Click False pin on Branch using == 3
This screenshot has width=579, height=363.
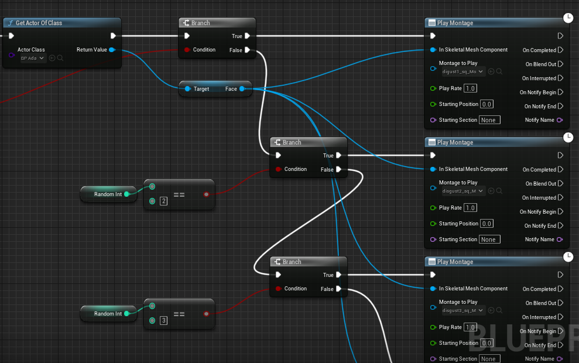tap(339, 289)
